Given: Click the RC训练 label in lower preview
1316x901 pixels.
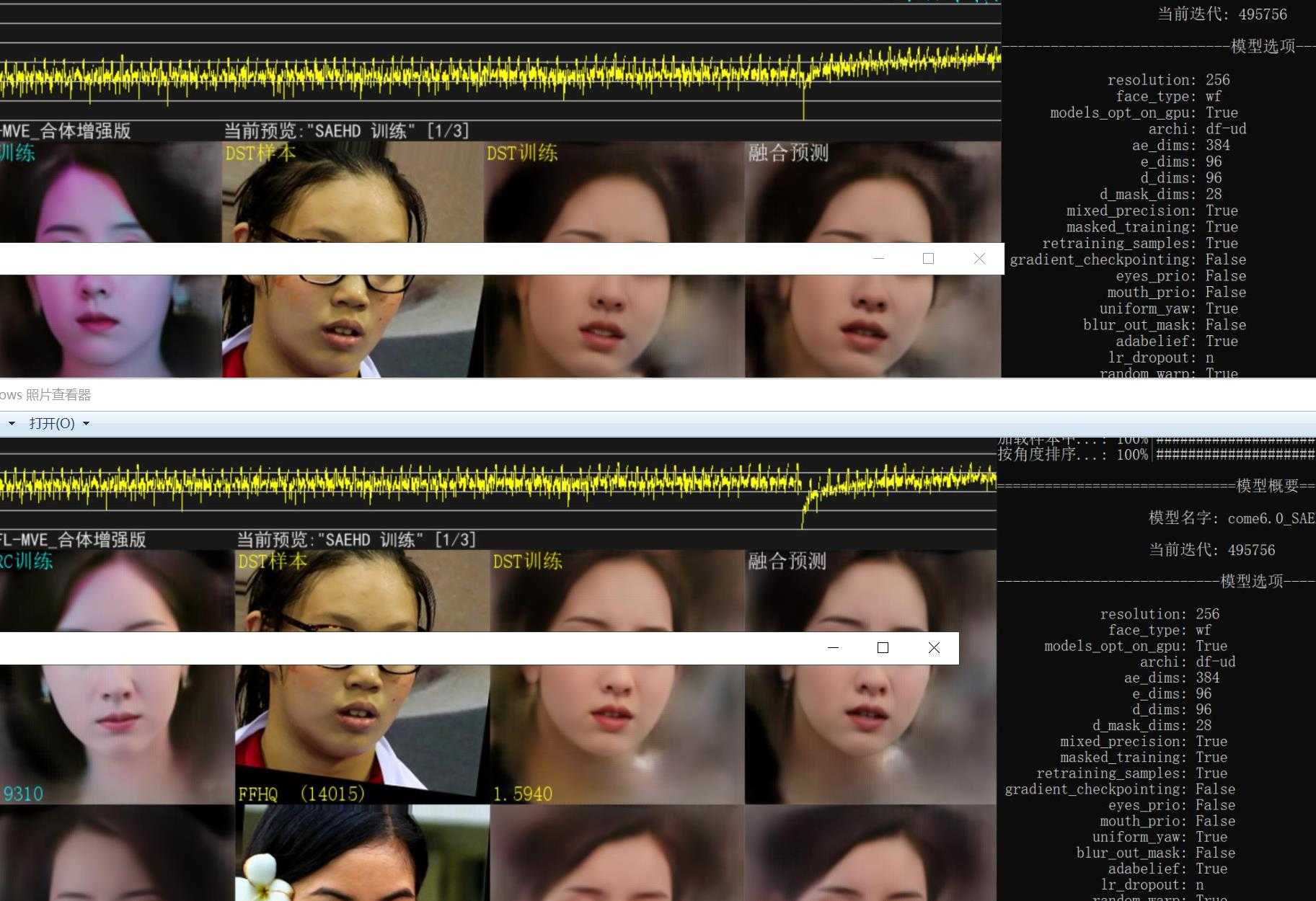Looking at the screenshot, I should pyautogui.click(x=27, y=562).
